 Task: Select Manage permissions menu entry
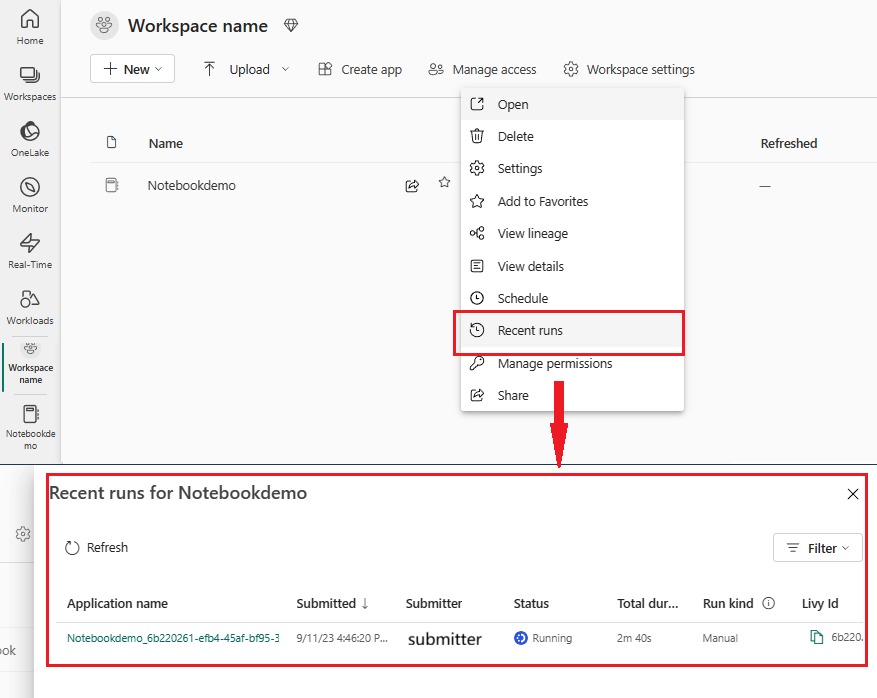pos(554,364)
